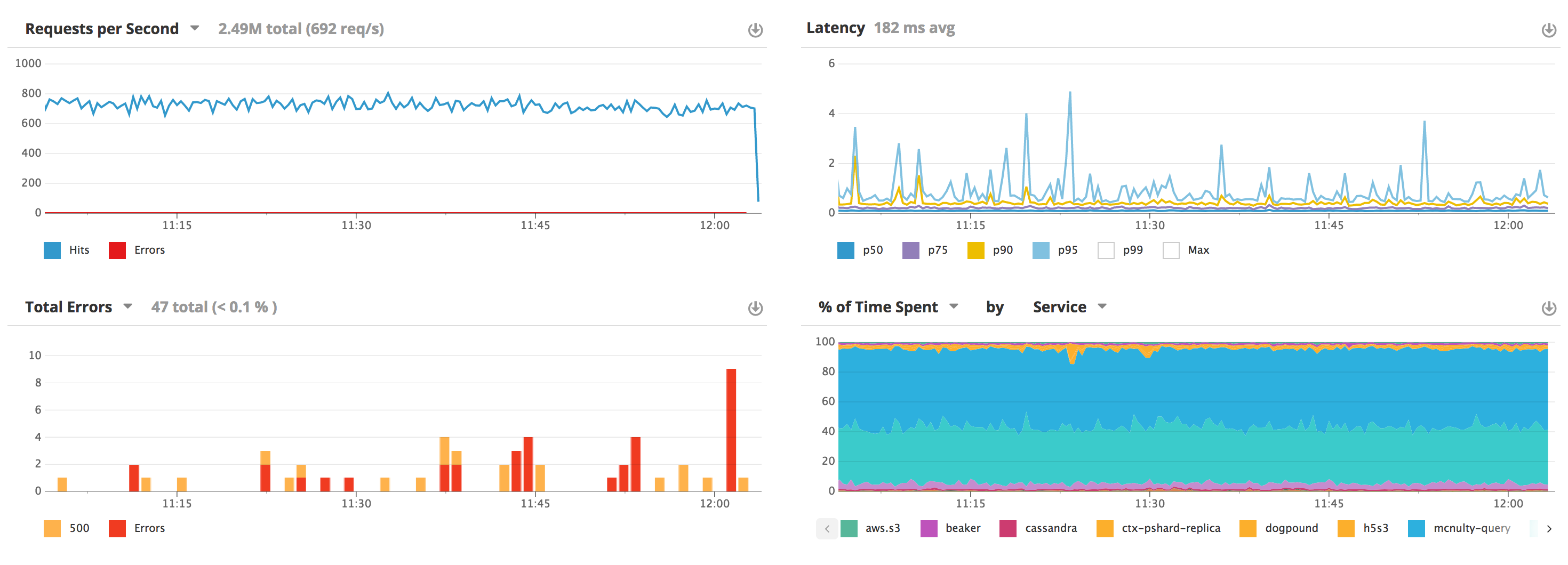Toggle the p90 latency series
1568x565 pixels.
coord(990,250)
